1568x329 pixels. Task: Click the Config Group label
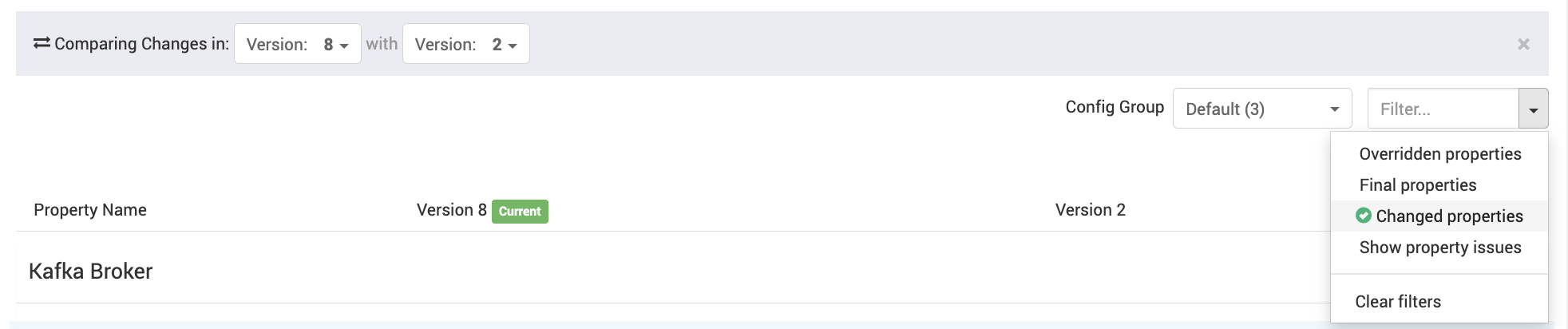tap(1115, 107)
